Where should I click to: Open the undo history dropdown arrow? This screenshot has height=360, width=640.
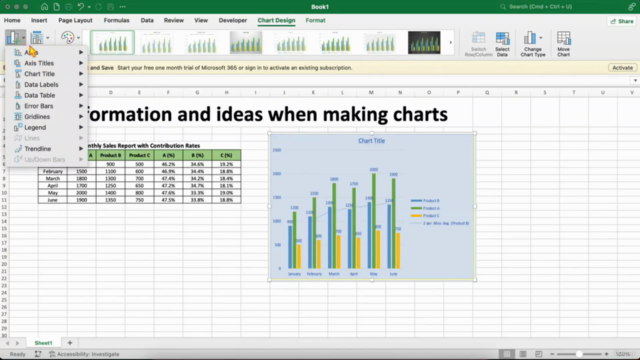pos(89,7)
